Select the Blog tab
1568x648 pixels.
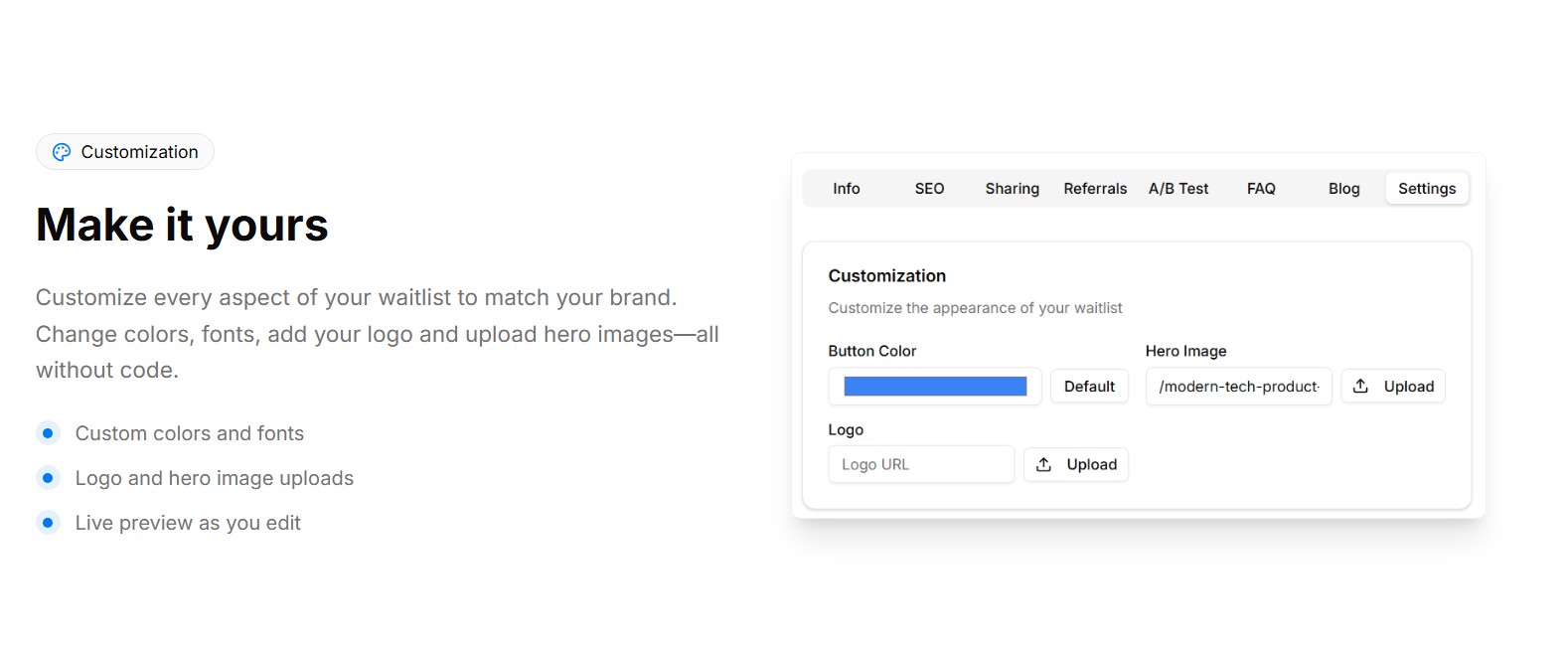click(1343, 188)
